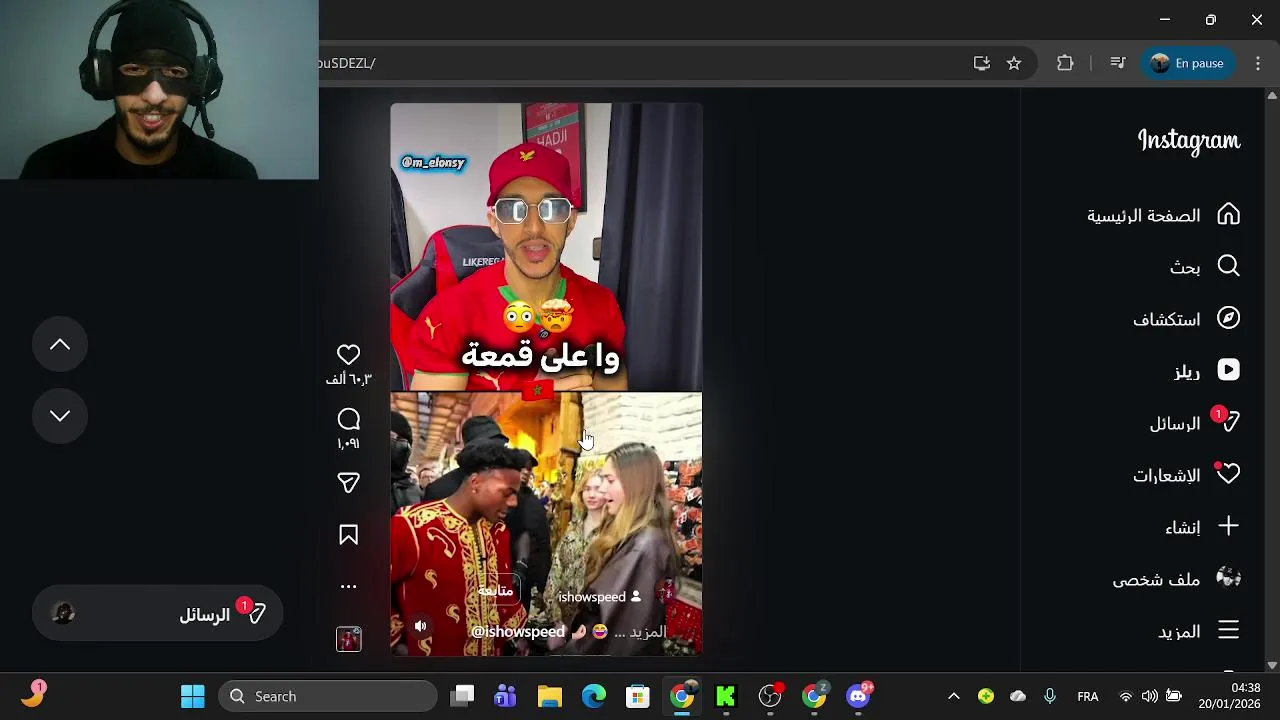
Task: Open the Wi-Fi network tray icon
Action: [x=1126, y=696]
